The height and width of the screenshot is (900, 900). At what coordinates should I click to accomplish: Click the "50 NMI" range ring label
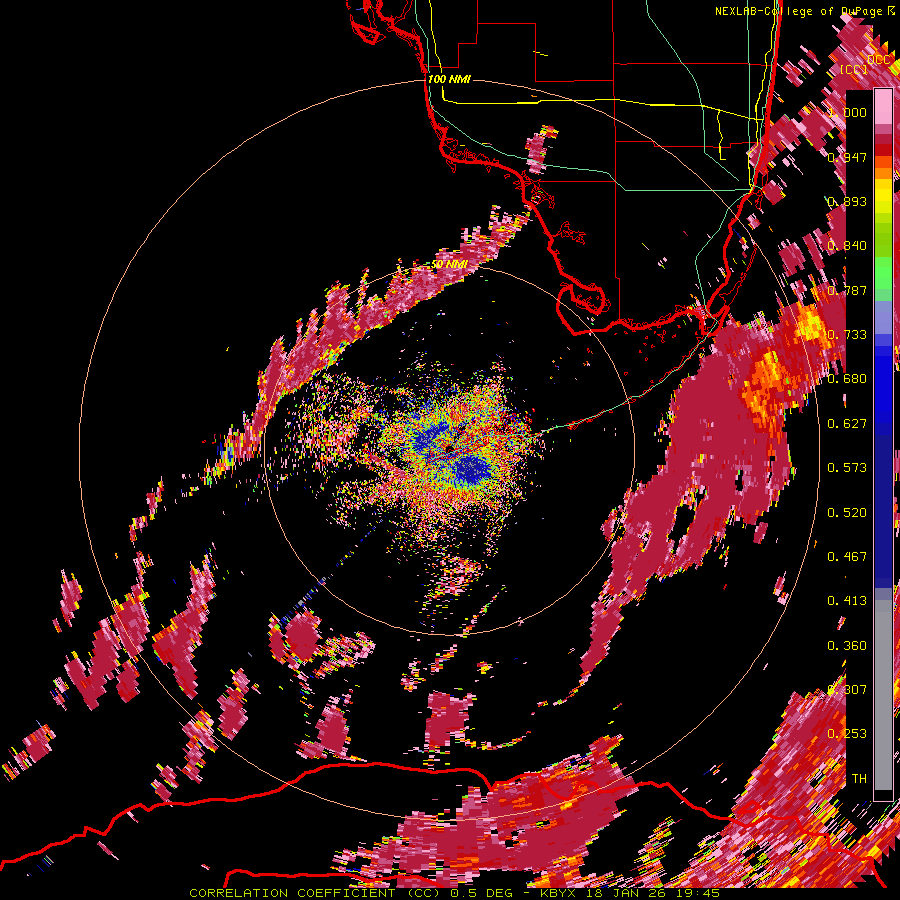click(x=449, y=265)
